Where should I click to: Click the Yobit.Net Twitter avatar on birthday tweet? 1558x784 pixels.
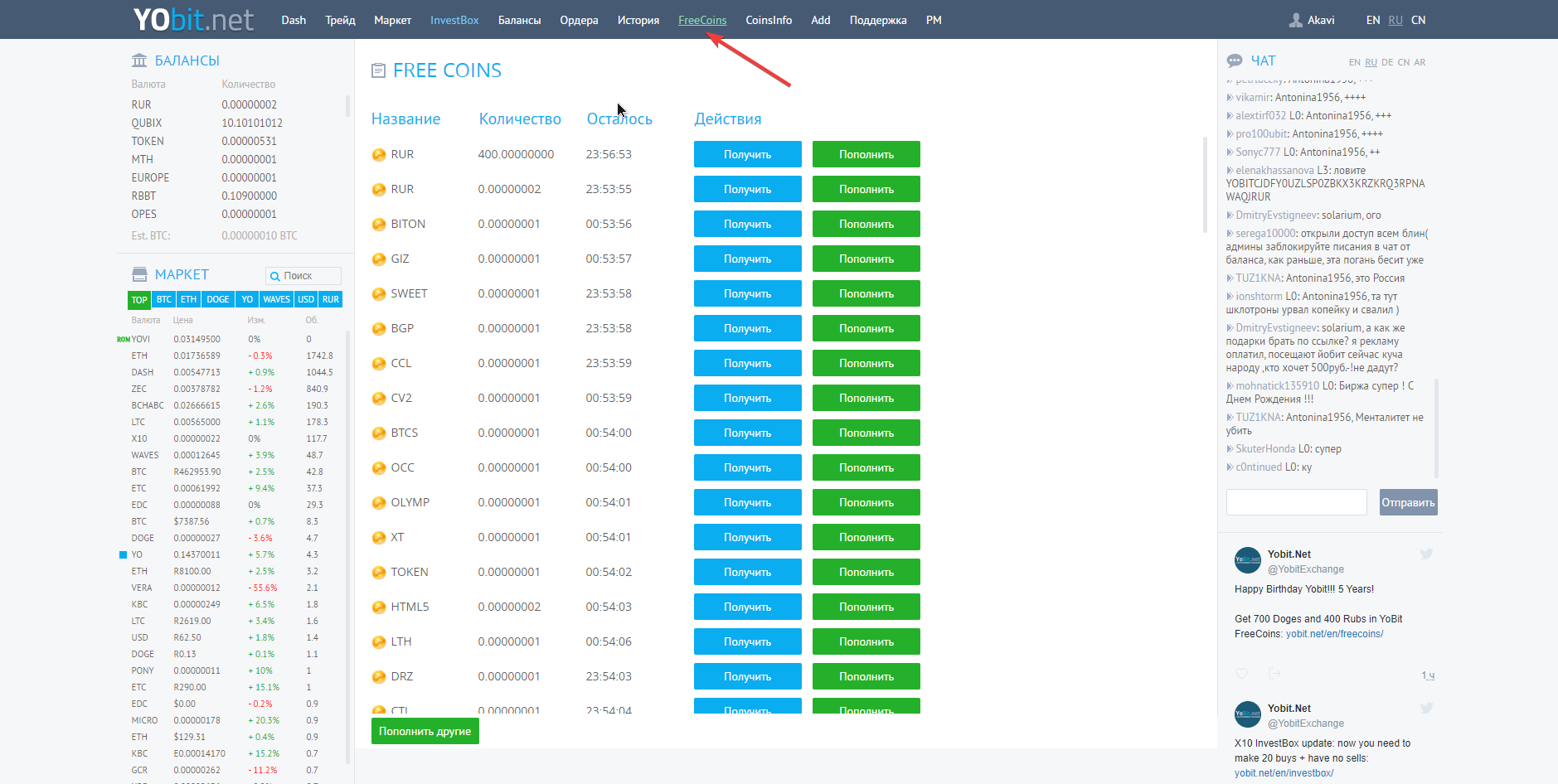click(x=1248, y=560)
